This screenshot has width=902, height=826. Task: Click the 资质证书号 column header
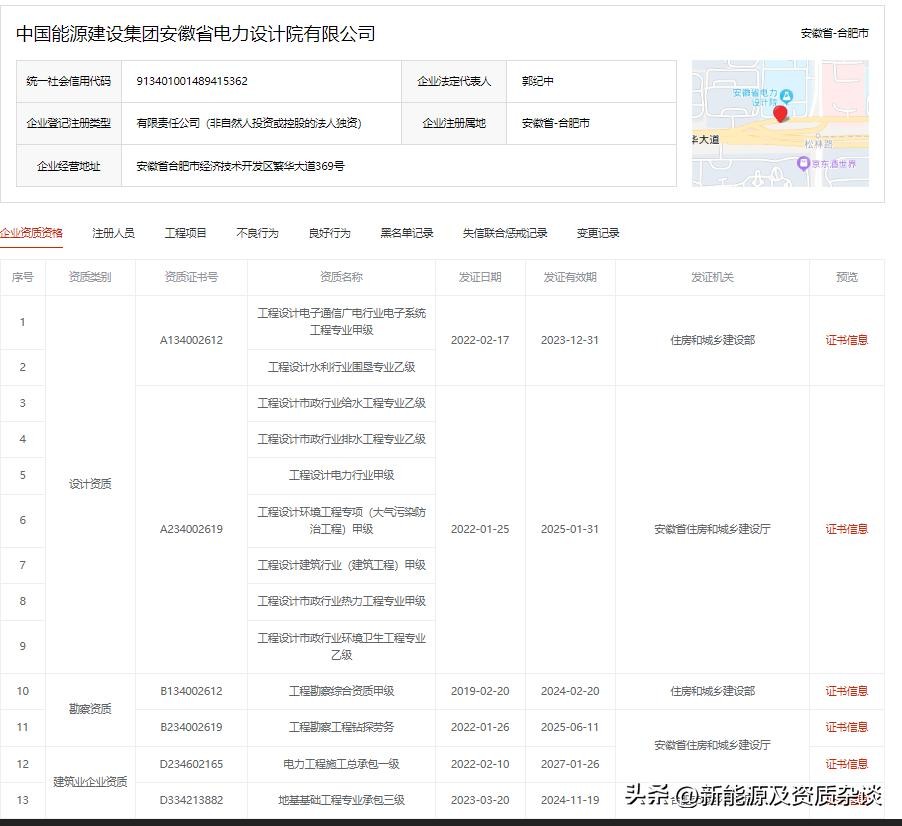(x=191, y=277)
